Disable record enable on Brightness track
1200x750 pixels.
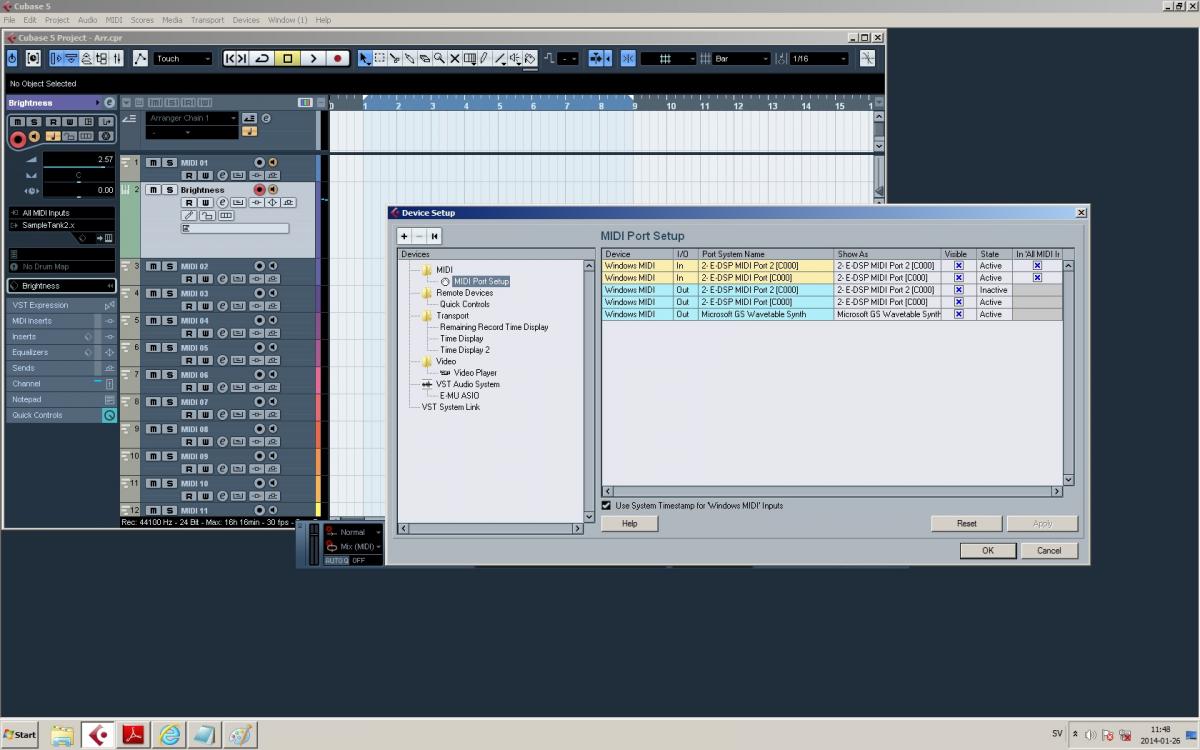coord(259,189)
